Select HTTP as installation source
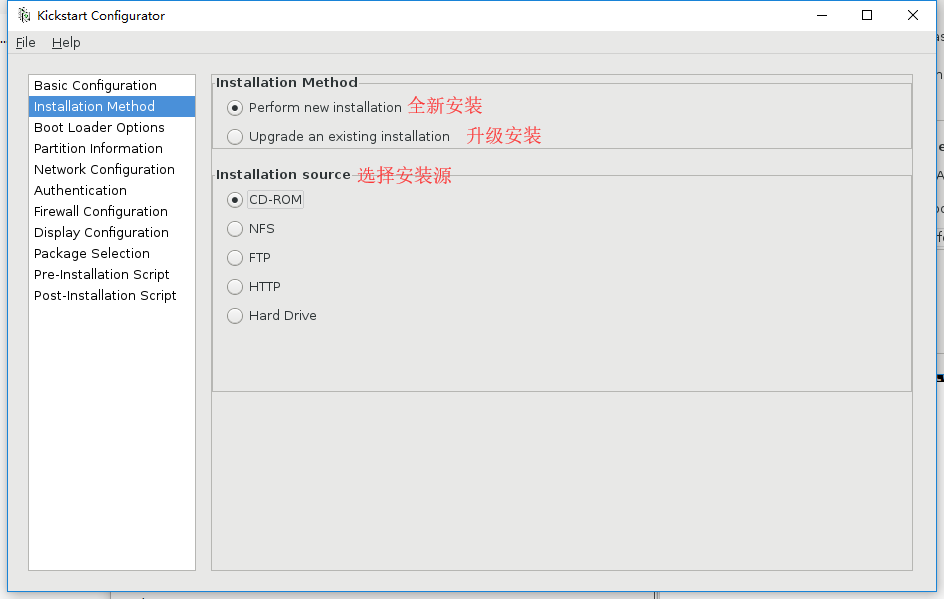944x599 pixels. click(235, 287)
